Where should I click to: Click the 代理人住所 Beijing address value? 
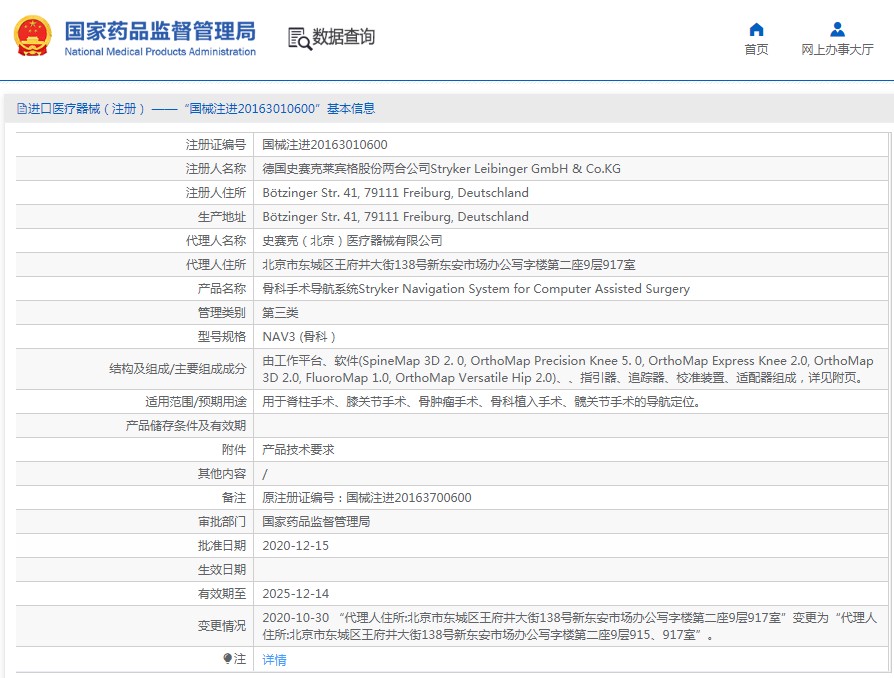click(449, 265)
